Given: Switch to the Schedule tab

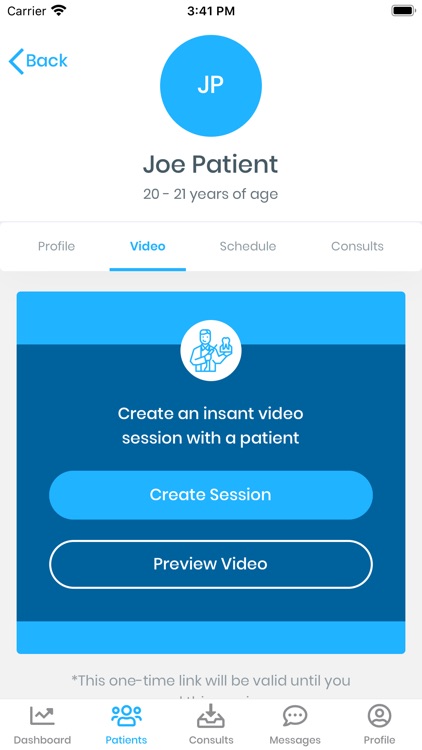Looking at the screenshot, I should [x=248, y=246].
